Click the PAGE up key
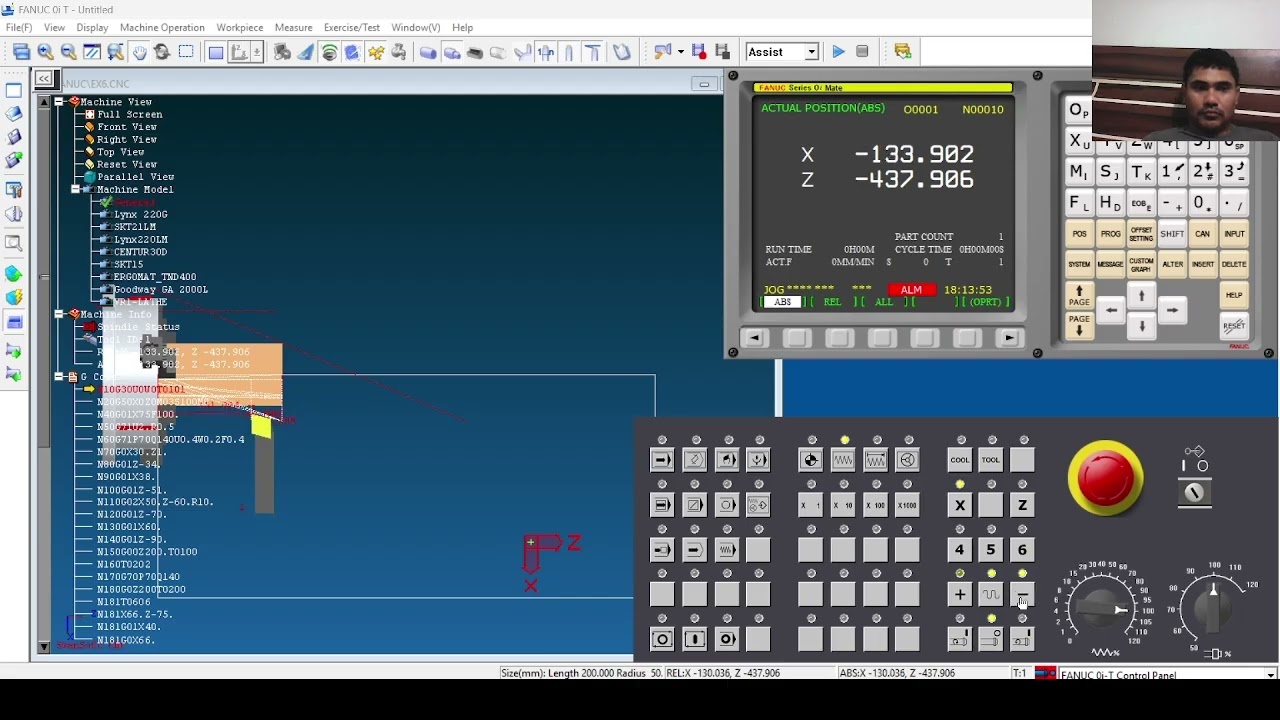 pos(1079,296)
